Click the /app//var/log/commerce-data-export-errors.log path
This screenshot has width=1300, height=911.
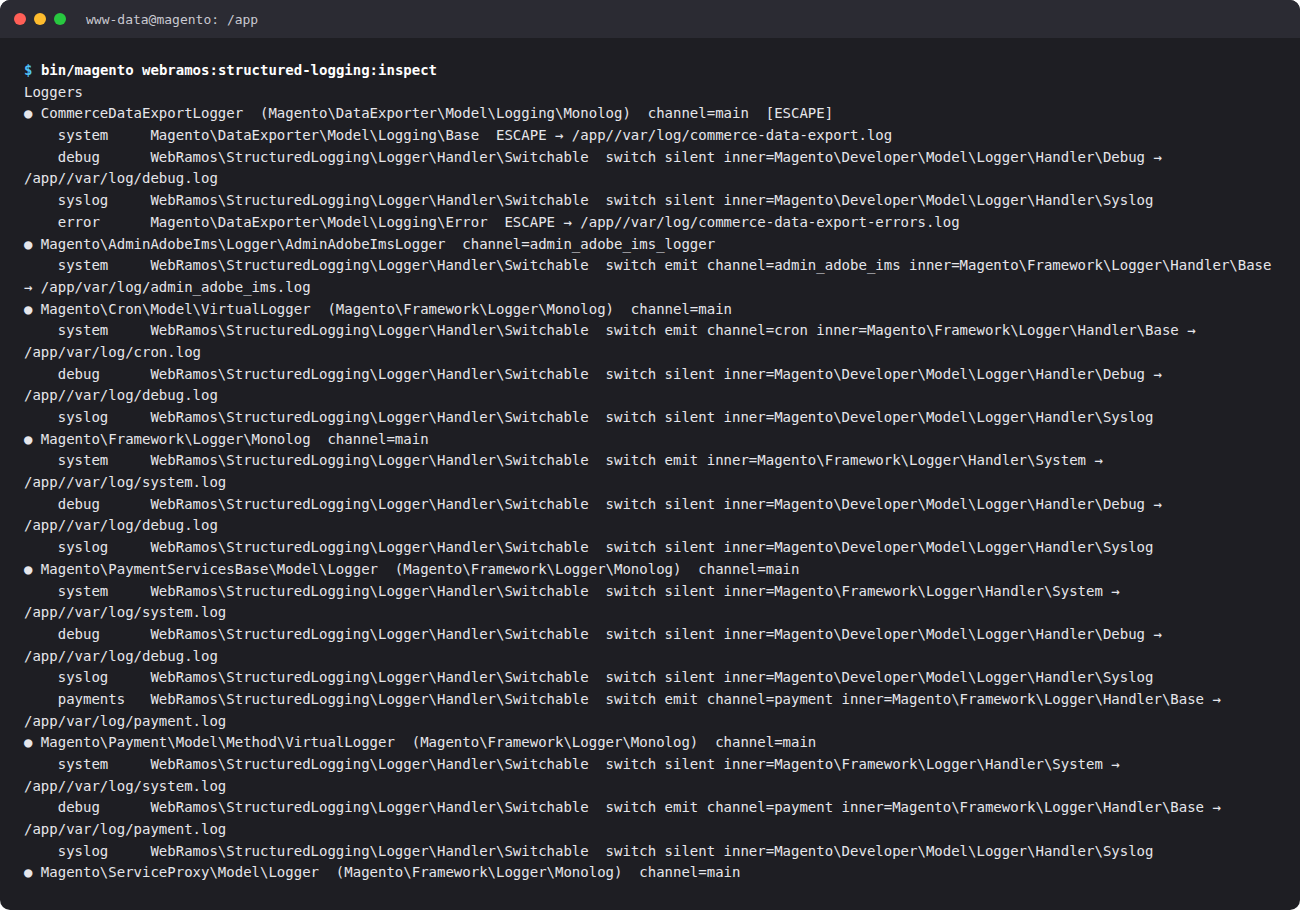coord(770,222)
